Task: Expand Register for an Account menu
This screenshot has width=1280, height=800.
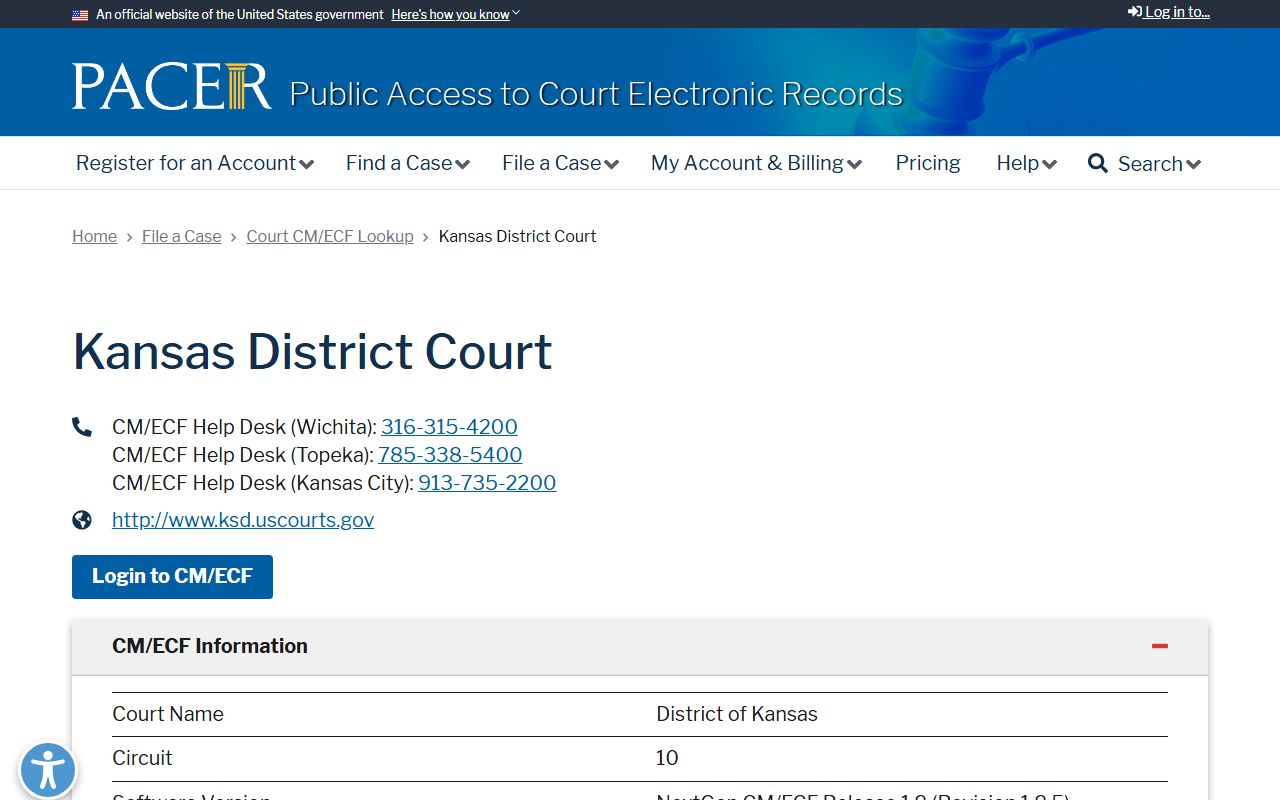Action: pyautogui.click(x=195, y=163)
